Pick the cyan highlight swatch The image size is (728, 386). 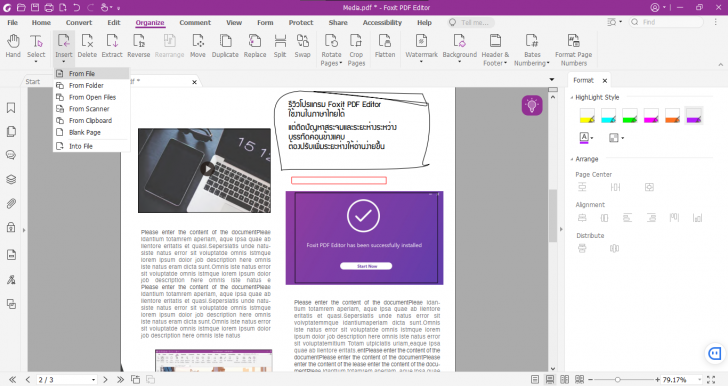608,116
